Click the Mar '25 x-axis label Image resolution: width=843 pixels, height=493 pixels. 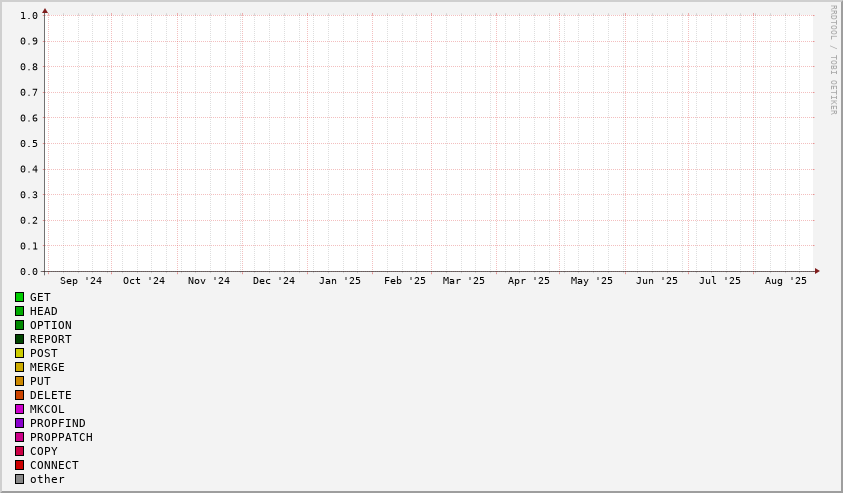click(x=463, y=281)
